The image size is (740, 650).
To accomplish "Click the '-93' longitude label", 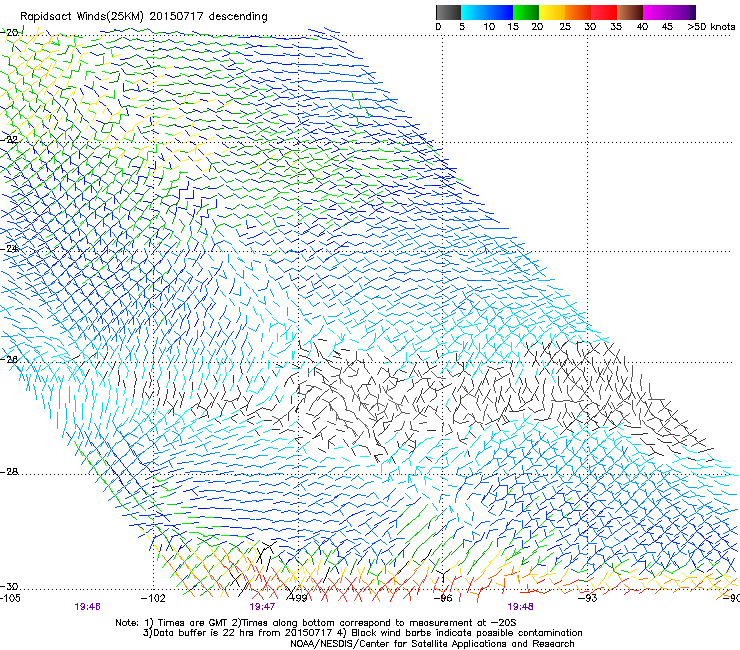I will click(x=588, y=598).
